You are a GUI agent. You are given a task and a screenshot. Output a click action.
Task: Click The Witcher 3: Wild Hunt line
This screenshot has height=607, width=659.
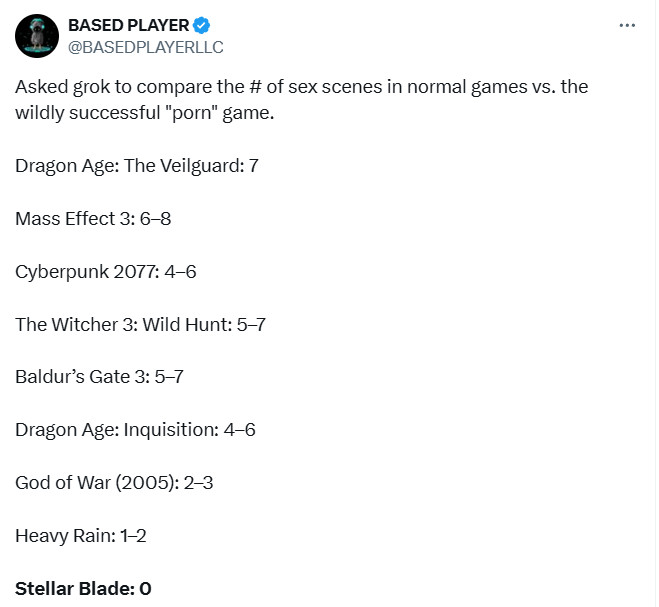click(140, 324)
